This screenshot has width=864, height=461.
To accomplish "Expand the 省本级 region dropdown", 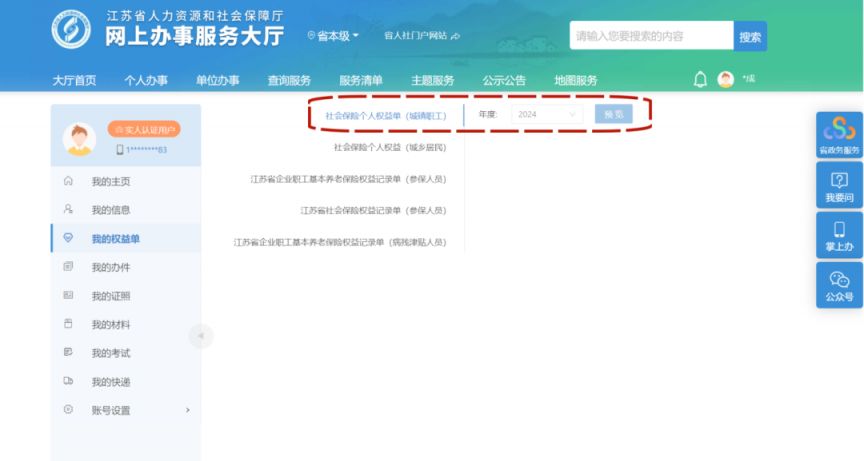I will tap(333, 35).
